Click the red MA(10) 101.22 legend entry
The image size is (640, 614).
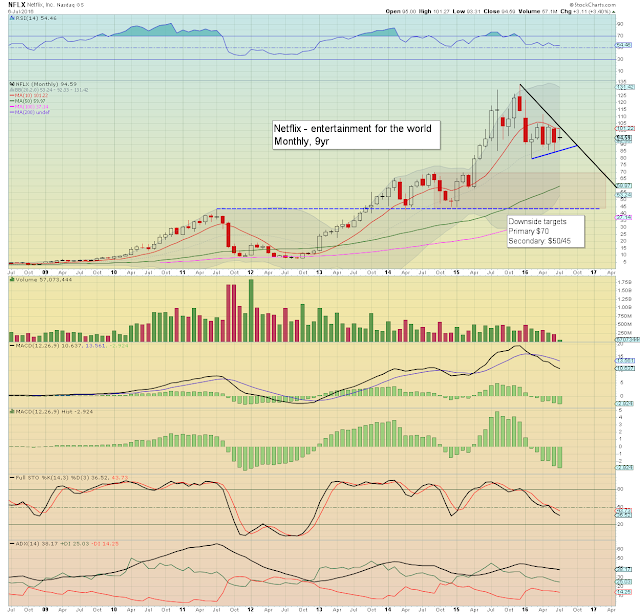(x=31, y=96)
